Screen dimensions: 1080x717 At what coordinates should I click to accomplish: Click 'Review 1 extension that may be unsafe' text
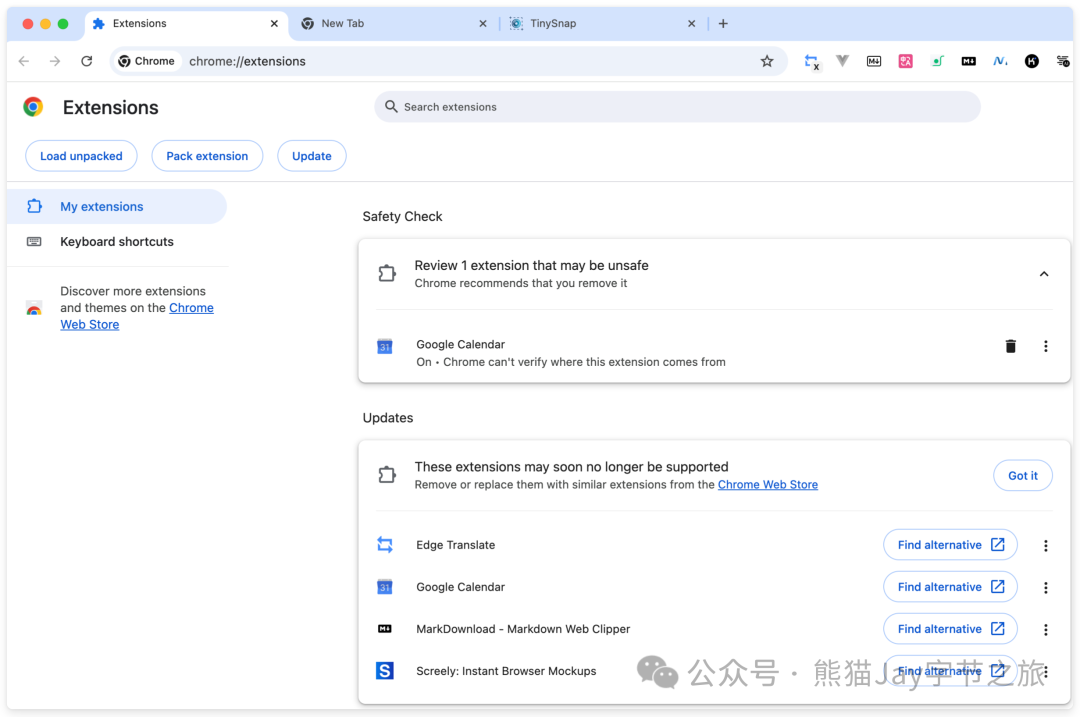531,265
